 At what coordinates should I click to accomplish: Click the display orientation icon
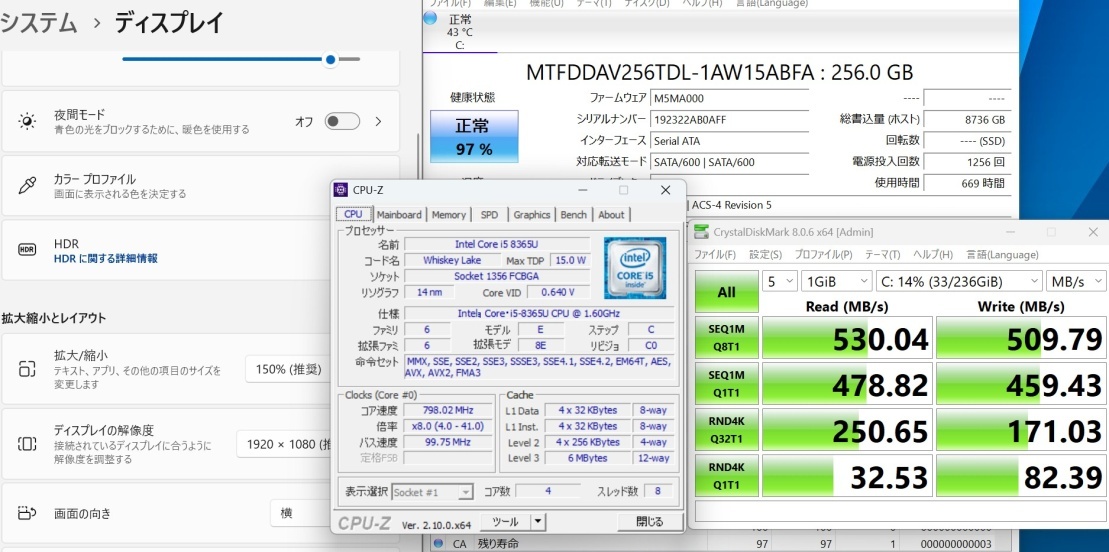[27, 513]
